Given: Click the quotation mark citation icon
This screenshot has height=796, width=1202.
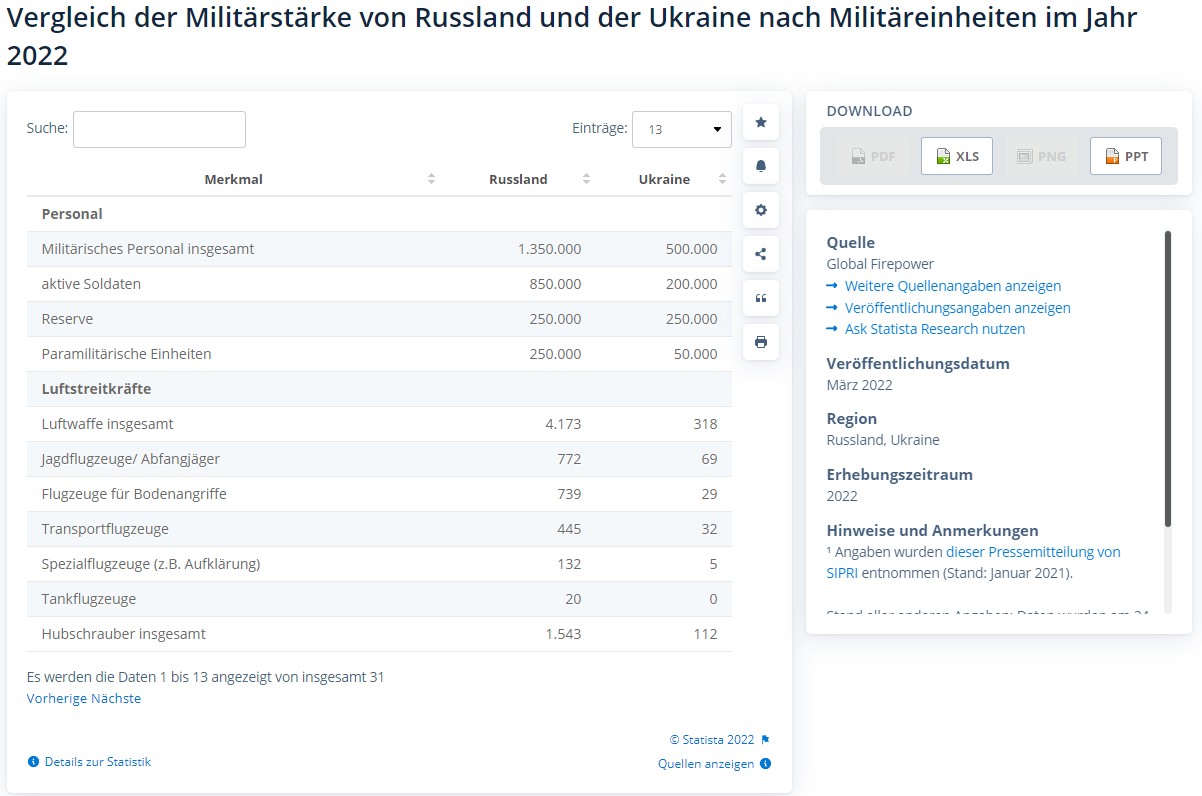Looking at the screenshot, I should 761,298.
